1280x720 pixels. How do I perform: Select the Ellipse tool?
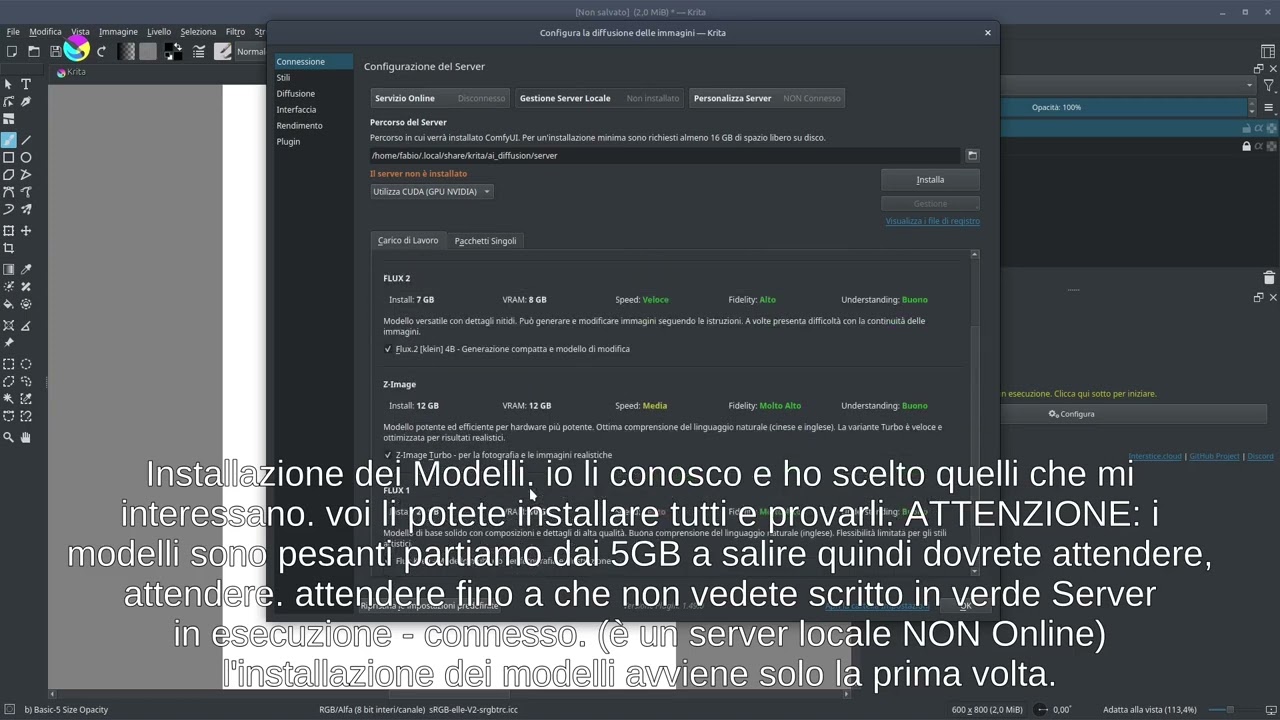point(26,157)
